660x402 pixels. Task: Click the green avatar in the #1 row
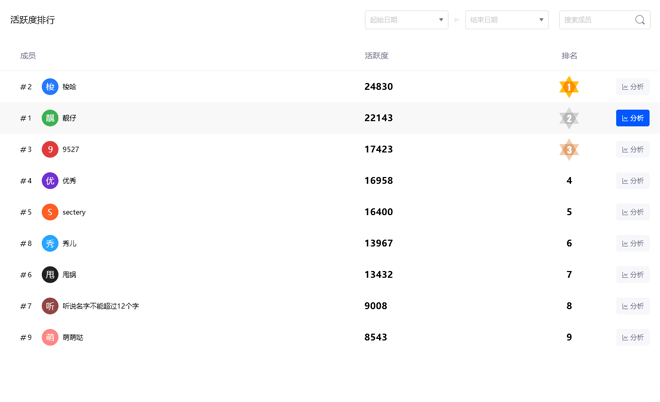pos(50,118)
